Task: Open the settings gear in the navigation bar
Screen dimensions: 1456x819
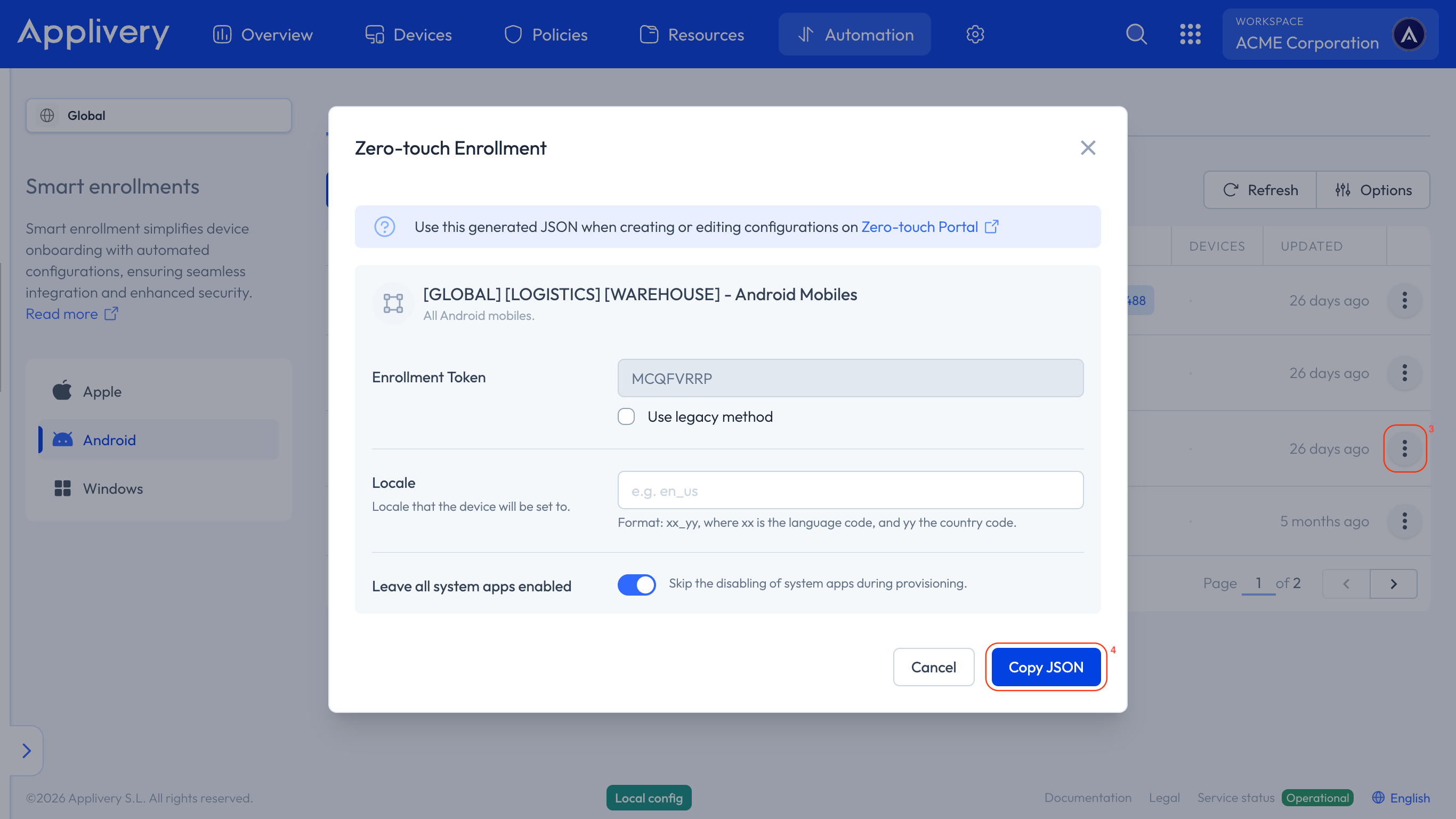Action: [974, 34]
